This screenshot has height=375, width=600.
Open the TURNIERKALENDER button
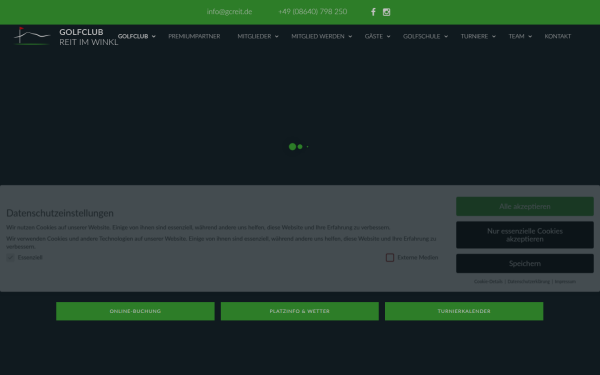coord(464,311)
